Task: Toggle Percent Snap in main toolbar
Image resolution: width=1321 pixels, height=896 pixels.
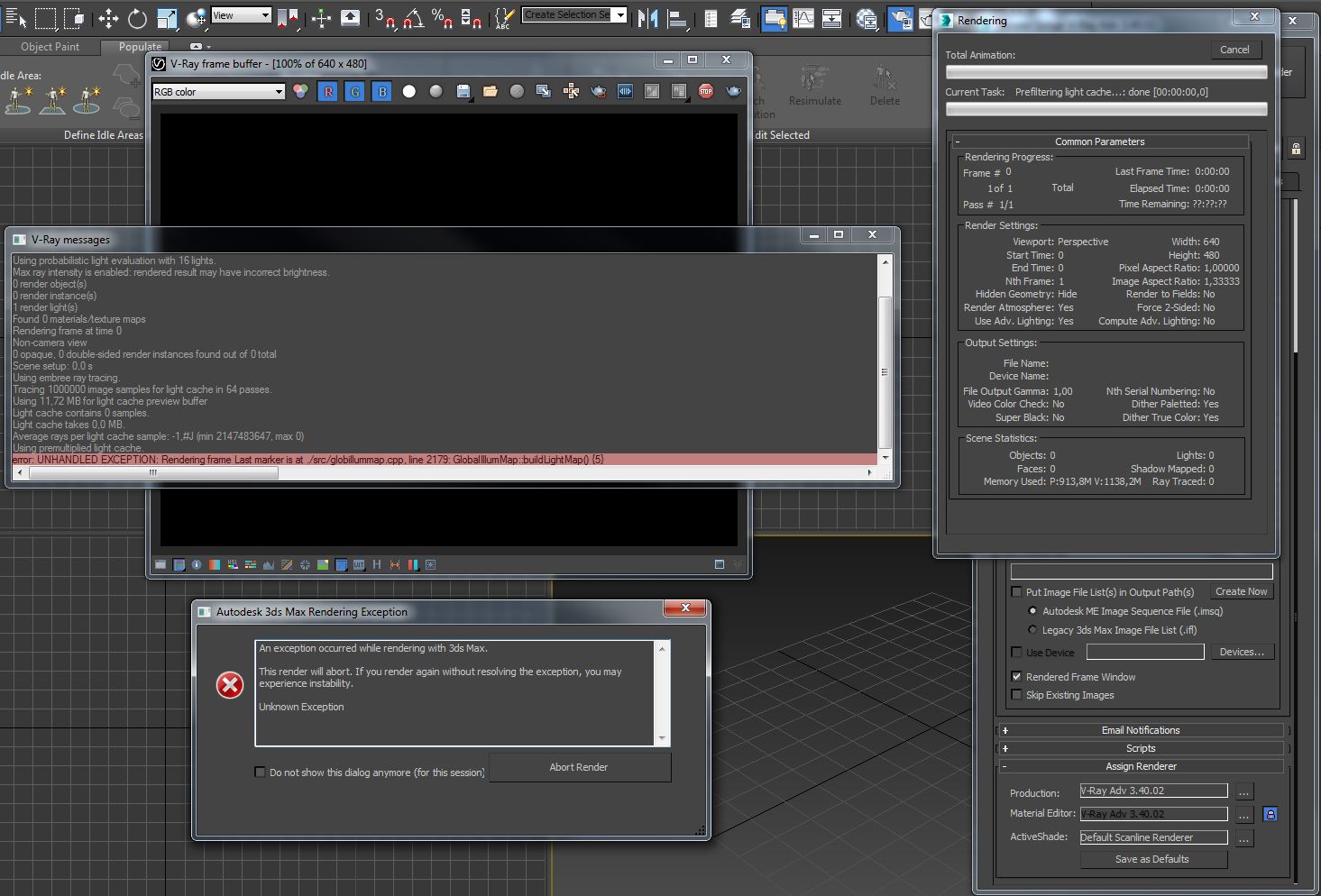Action: click(x=442, y=18)
